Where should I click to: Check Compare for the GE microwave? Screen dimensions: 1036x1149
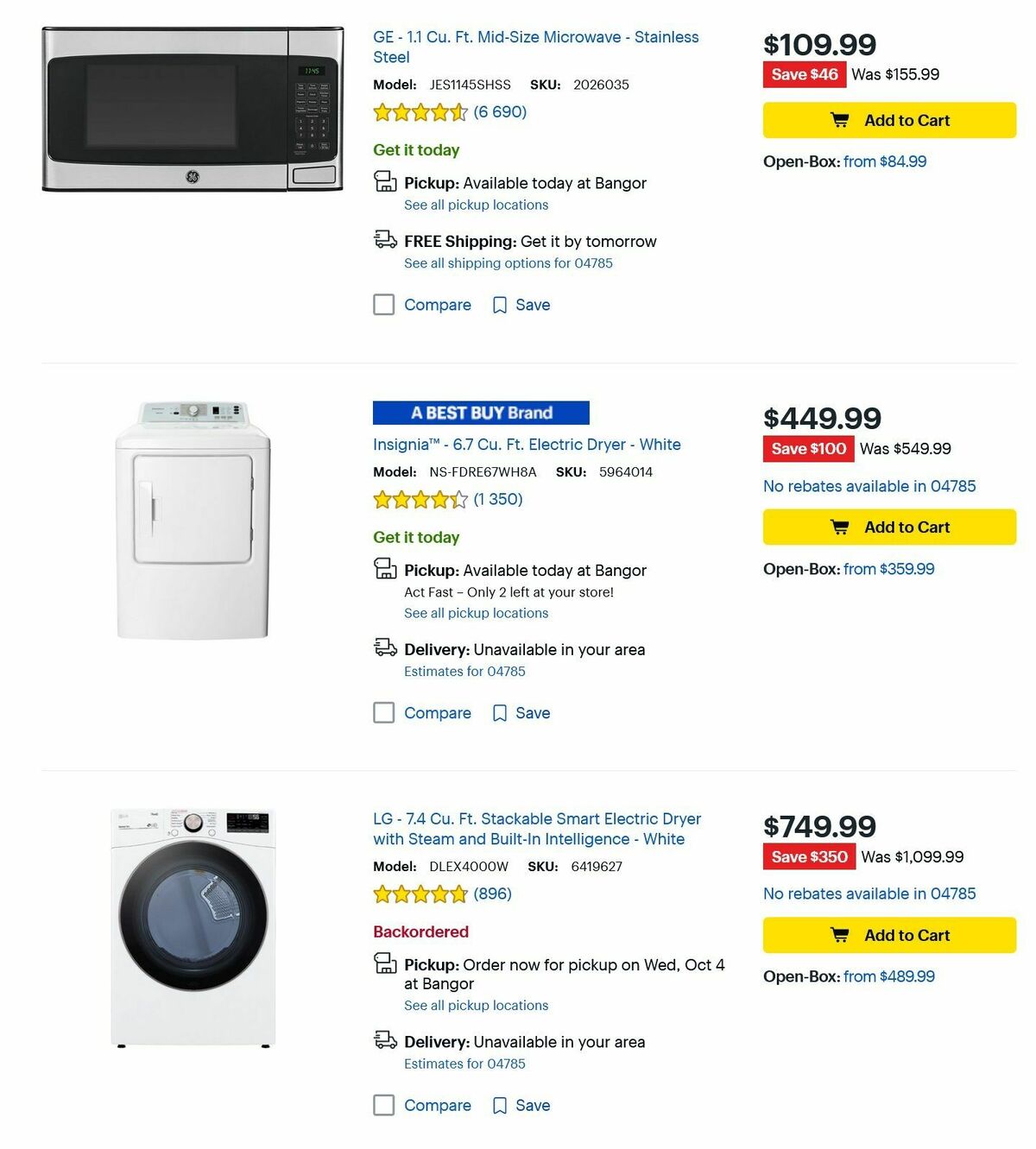coord(383,305)
